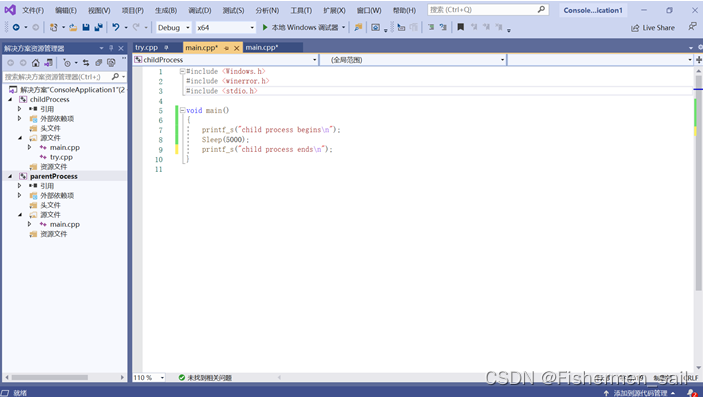The height and width of the screenshot is (397, 703).
Task: Click the uncomment selected lines icon
Action: [443, 27]
